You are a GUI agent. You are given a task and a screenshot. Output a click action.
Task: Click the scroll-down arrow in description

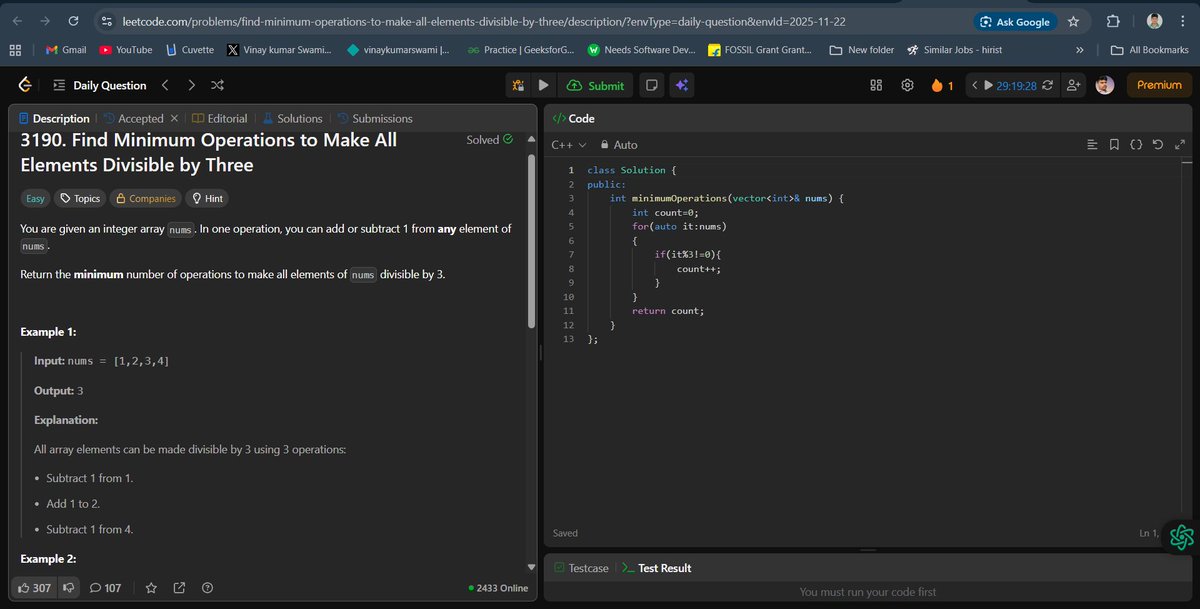[531, 567]
